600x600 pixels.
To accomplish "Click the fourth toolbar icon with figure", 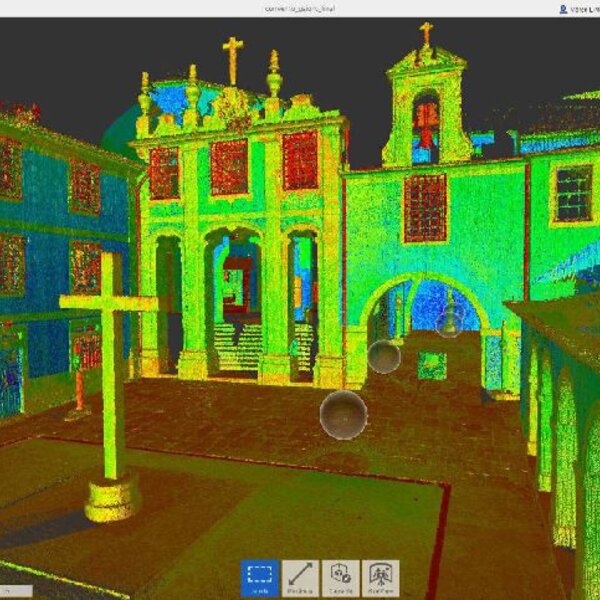I will tap(380, 578).
